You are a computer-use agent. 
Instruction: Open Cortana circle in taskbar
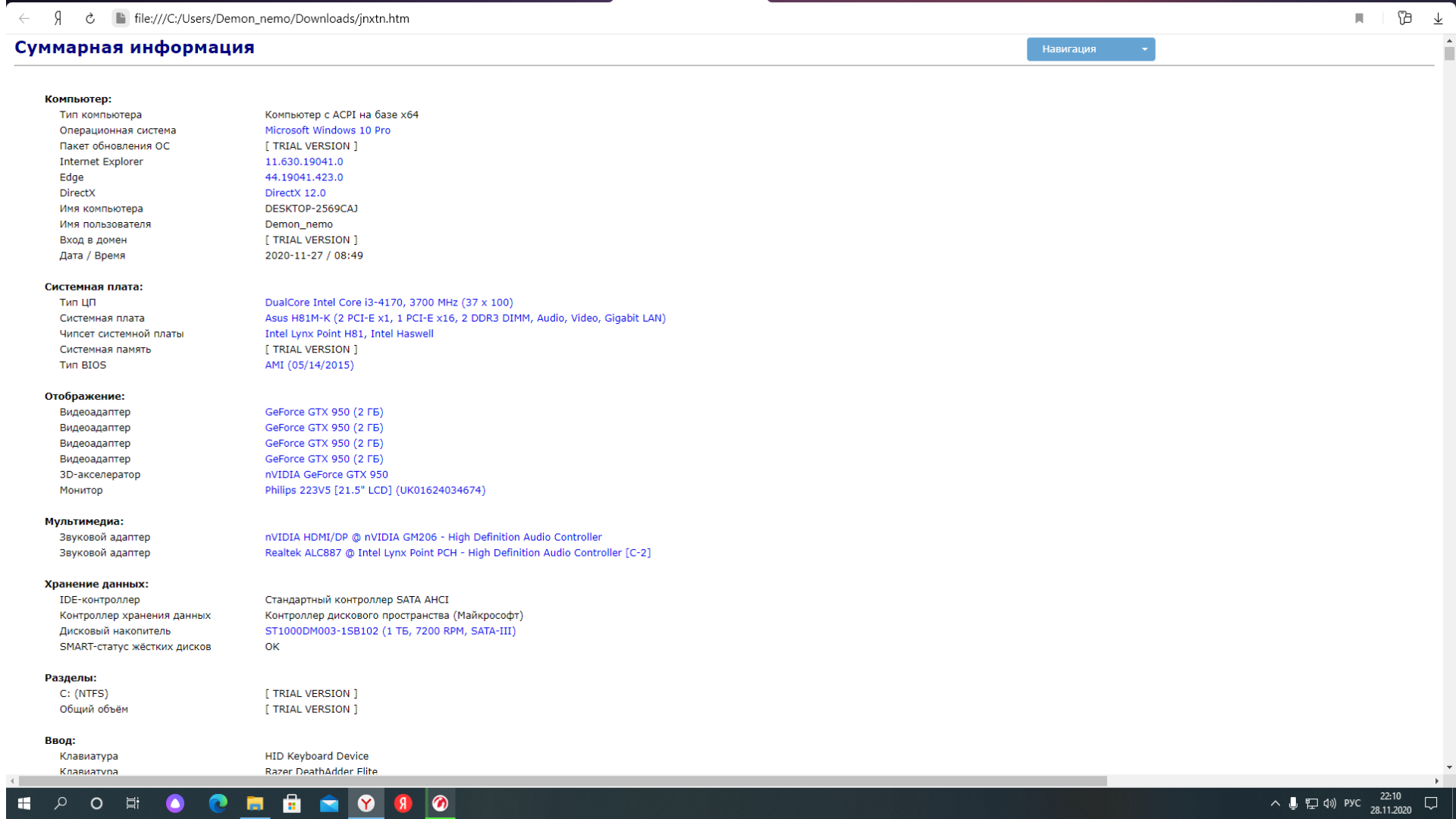(x=96, y=803)
